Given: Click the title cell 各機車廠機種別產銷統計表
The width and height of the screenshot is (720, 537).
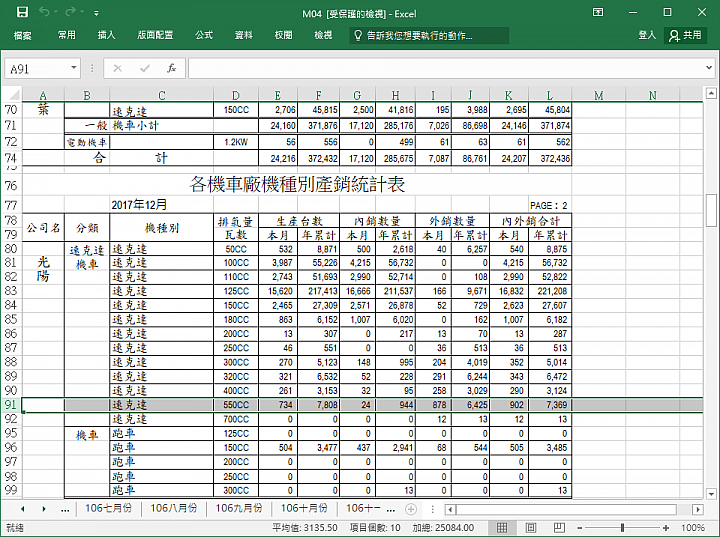Looking at the screenshot, I should click(x=297, y=185).
